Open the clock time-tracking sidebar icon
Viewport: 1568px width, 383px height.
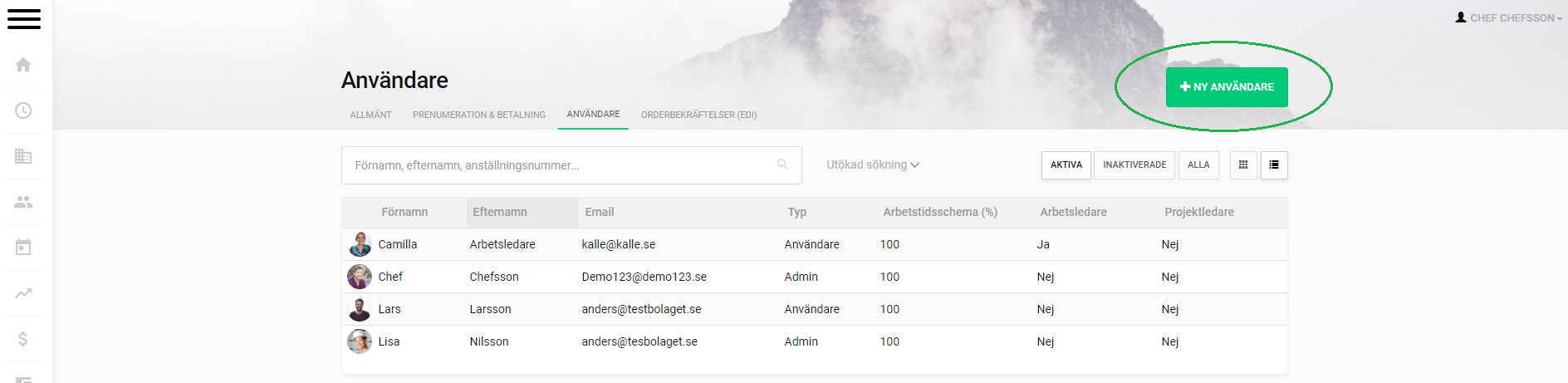point(23,110)
